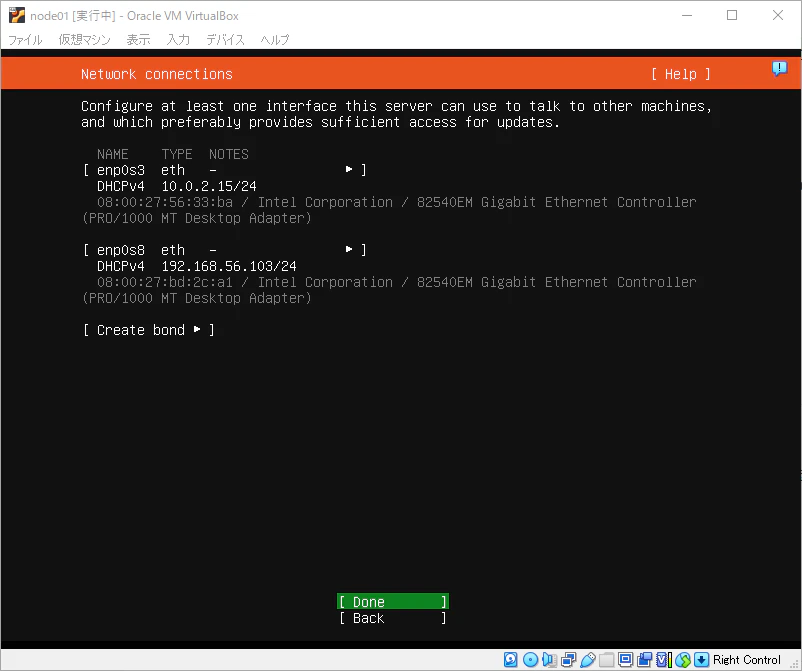802x671 pixels.
Task: Close the node01 VirtualBox window
Action: tap(777, 15)
